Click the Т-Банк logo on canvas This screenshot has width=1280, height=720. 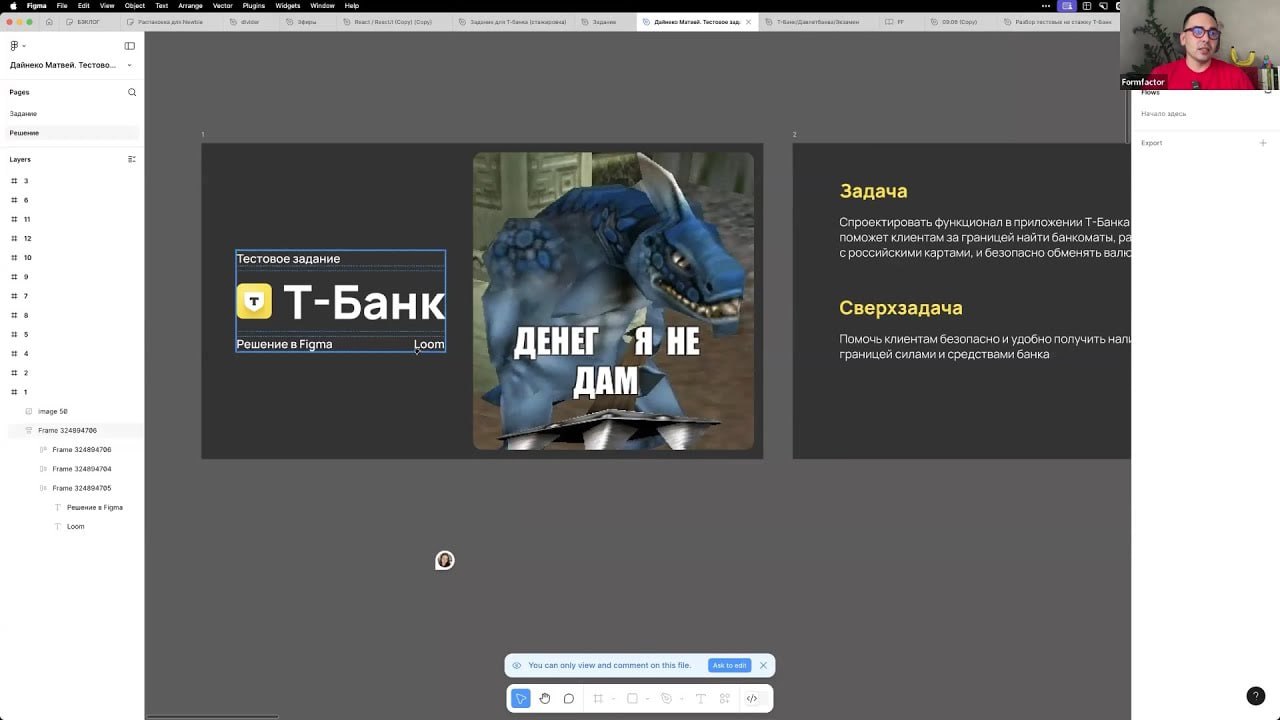pyautogui.click(x=340, y=302)
